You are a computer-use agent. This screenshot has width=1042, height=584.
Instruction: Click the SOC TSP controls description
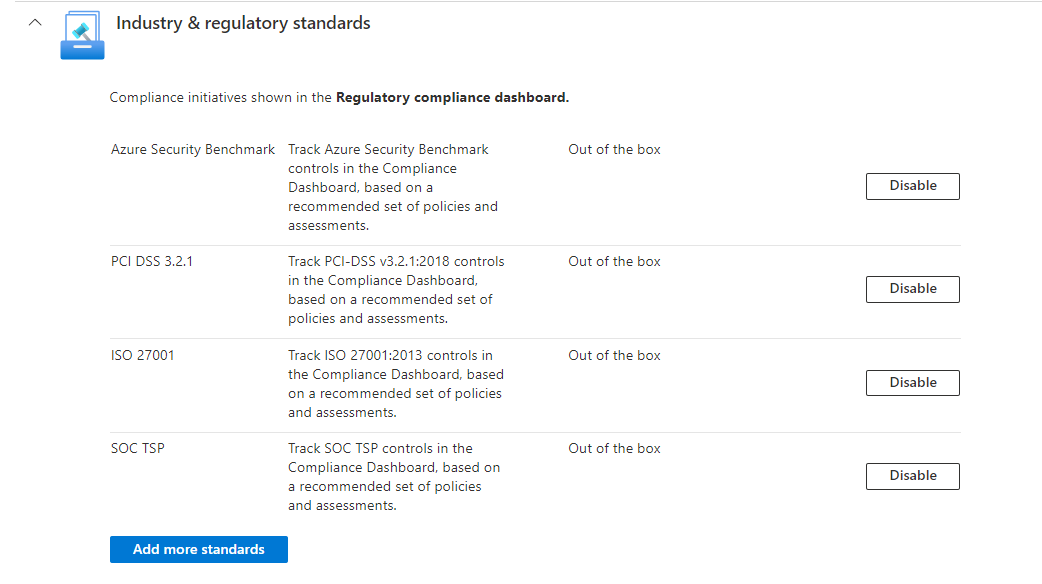394,477
